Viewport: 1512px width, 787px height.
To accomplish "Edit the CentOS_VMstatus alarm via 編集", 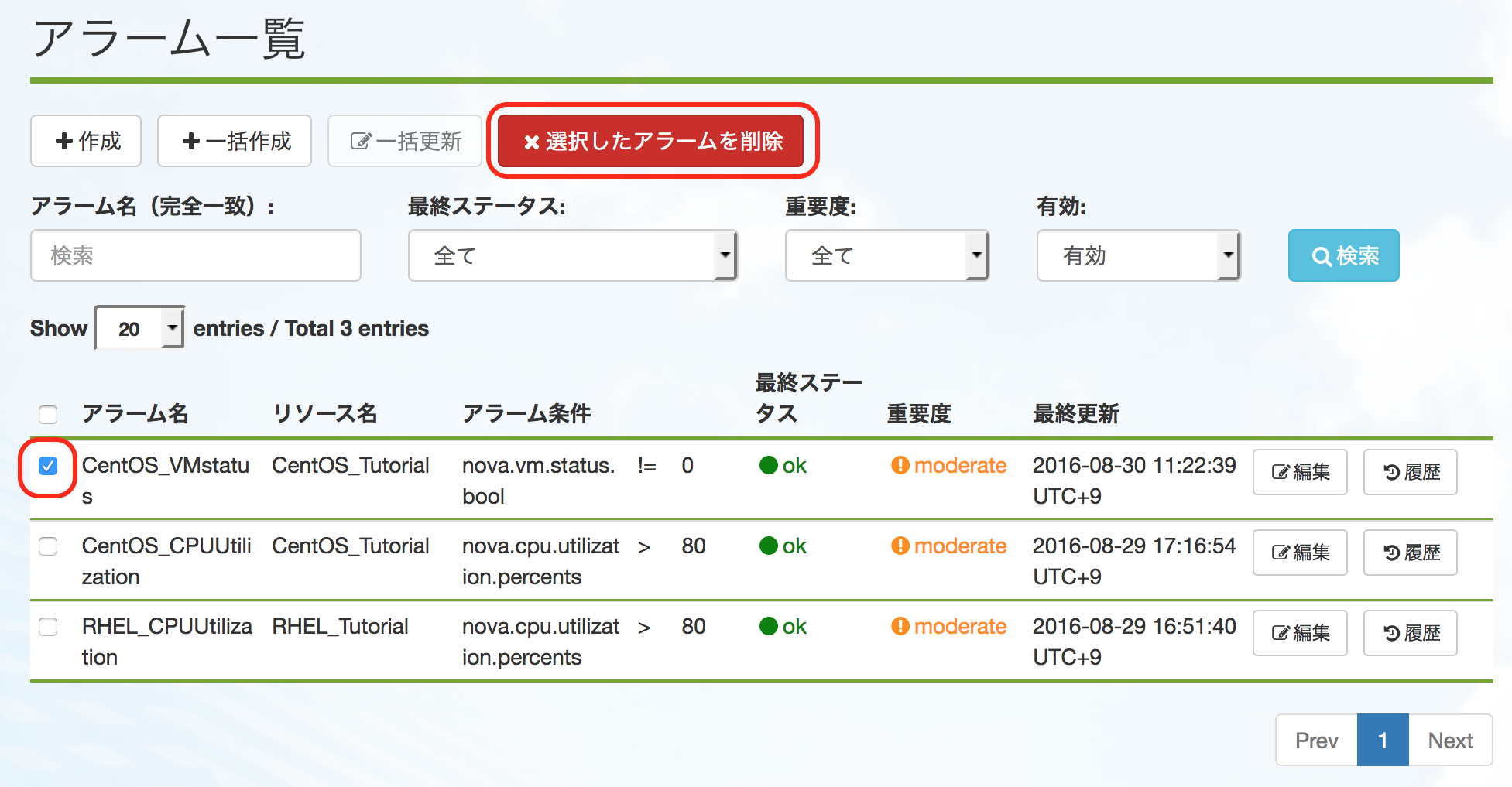I will tap(1300, 472).
